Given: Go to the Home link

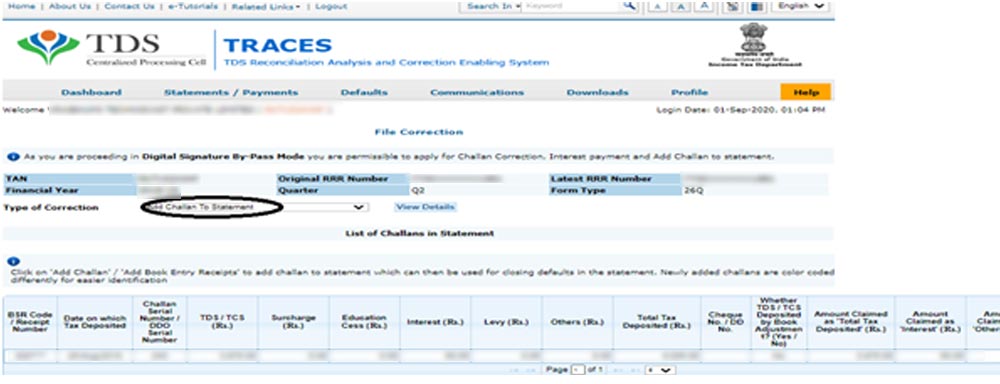Looking at the screenshot, I should point(21,6).
